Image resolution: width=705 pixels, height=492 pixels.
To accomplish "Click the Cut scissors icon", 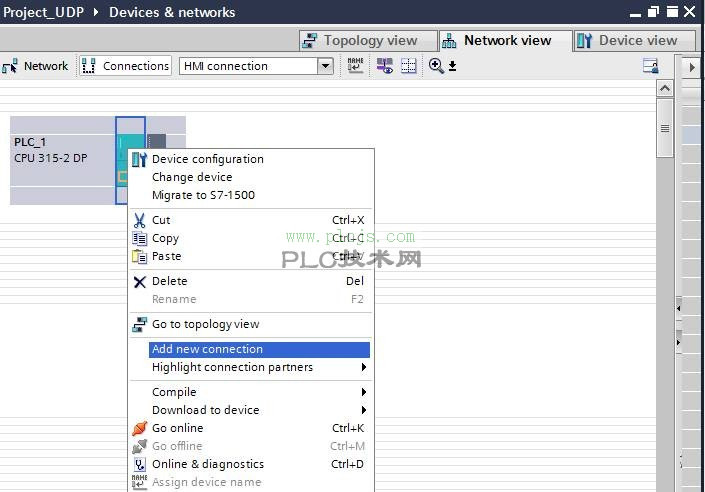I will [140, 220].
